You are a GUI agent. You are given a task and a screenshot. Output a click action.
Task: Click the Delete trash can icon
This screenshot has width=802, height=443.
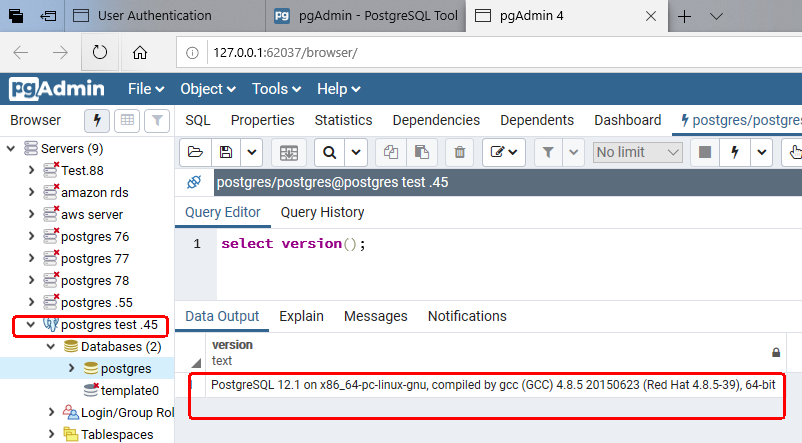tap(459, 152)
